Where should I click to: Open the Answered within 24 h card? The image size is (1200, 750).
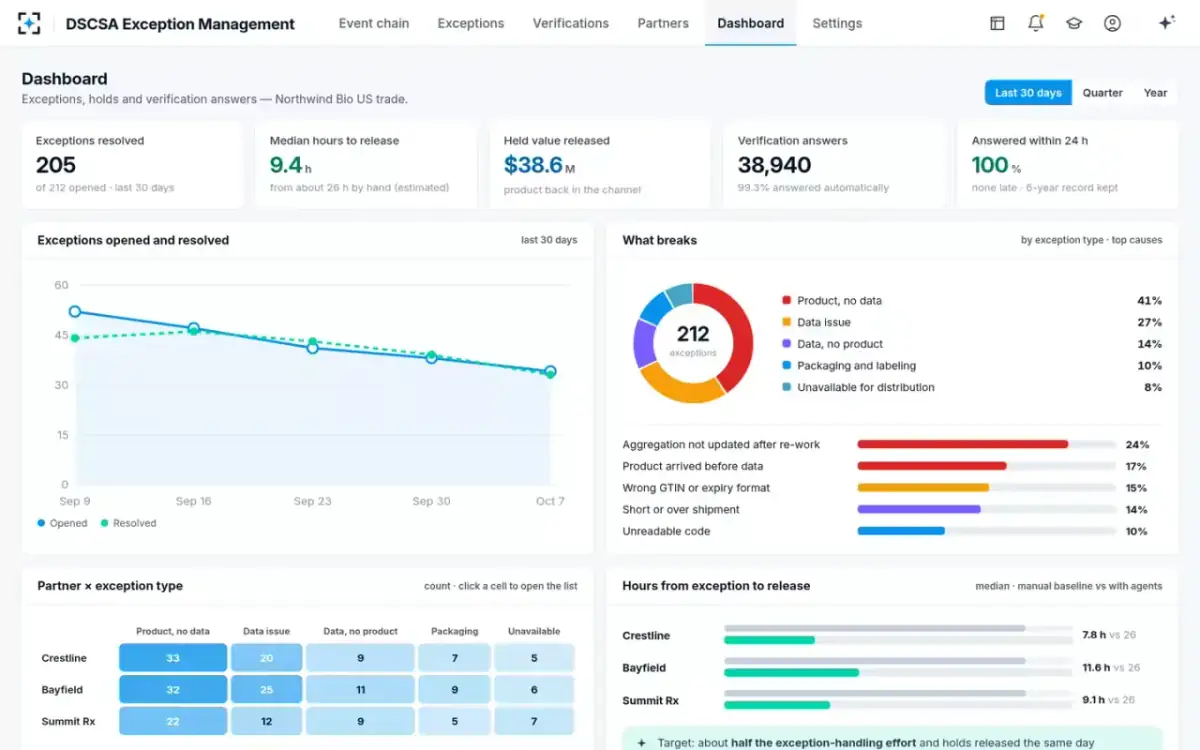[x=1068, y=165]
